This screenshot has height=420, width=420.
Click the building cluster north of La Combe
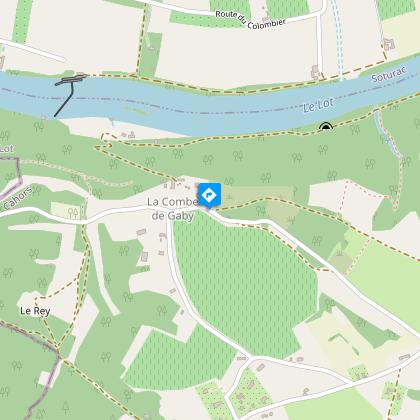[174, 183]
